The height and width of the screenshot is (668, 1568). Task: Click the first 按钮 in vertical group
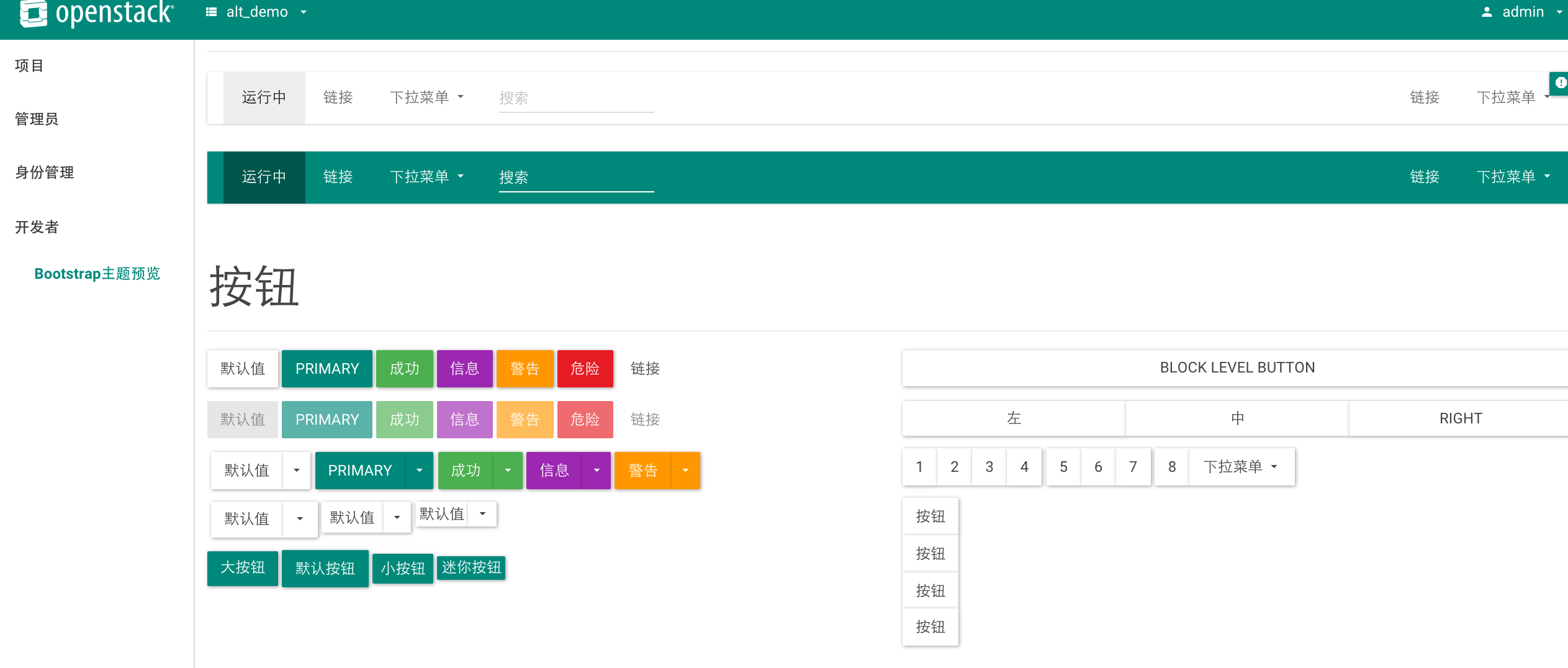click(x=930, y=517)
